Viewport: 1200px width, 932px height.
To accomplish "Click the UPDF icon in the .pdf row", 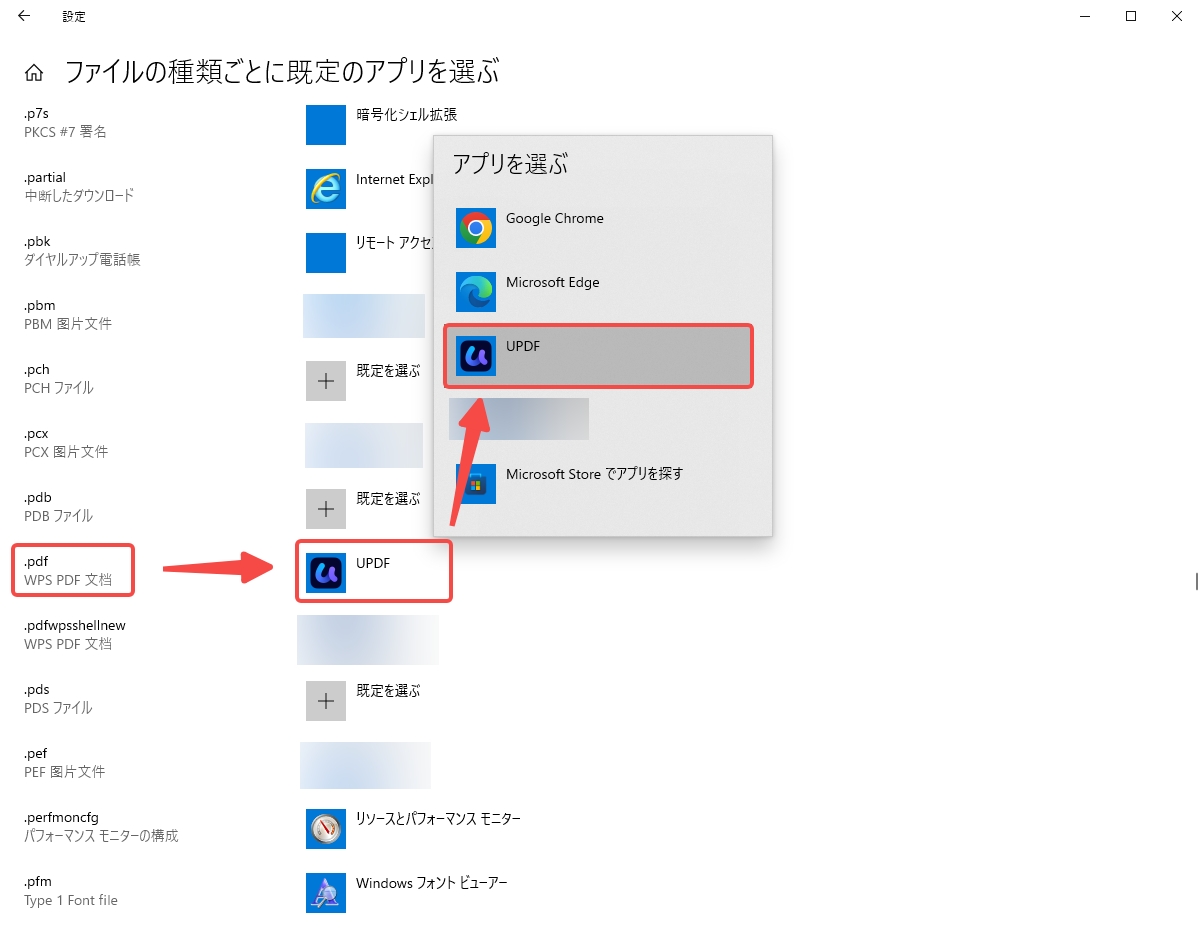I will click(326, 572).
